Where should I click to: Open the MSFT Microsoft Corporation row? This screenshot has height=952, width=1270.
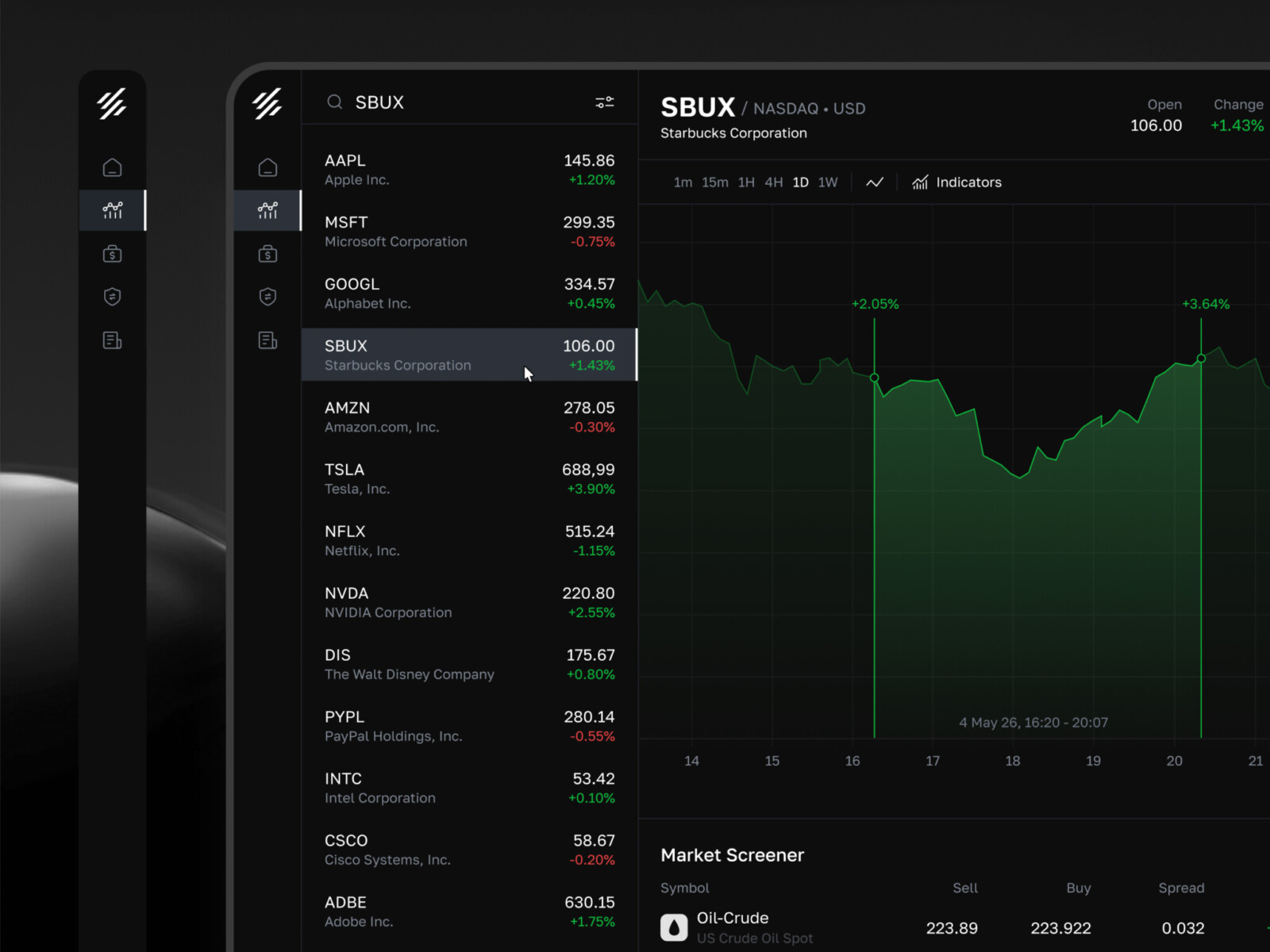470,232
